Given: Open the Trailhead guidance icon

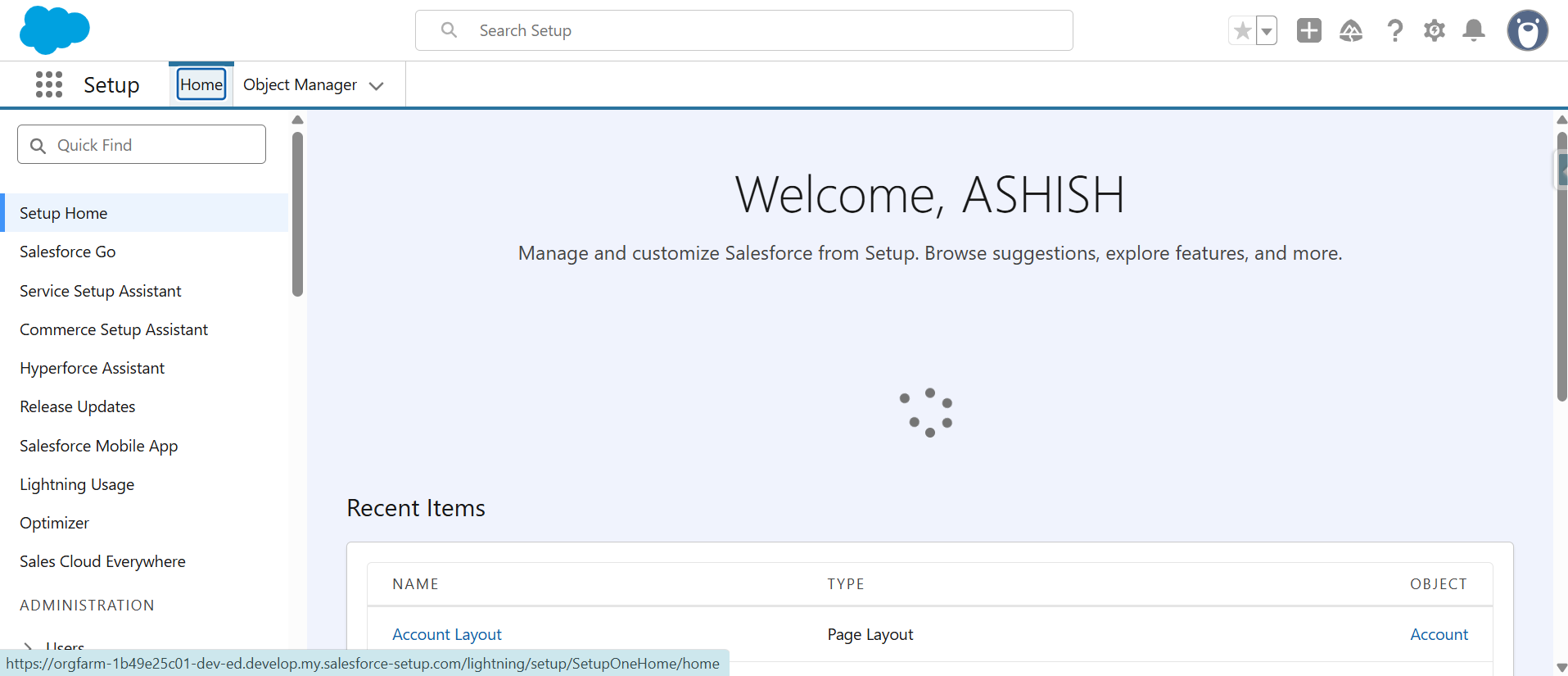Looking at the screenshot, I should (x=1350, y=31).
